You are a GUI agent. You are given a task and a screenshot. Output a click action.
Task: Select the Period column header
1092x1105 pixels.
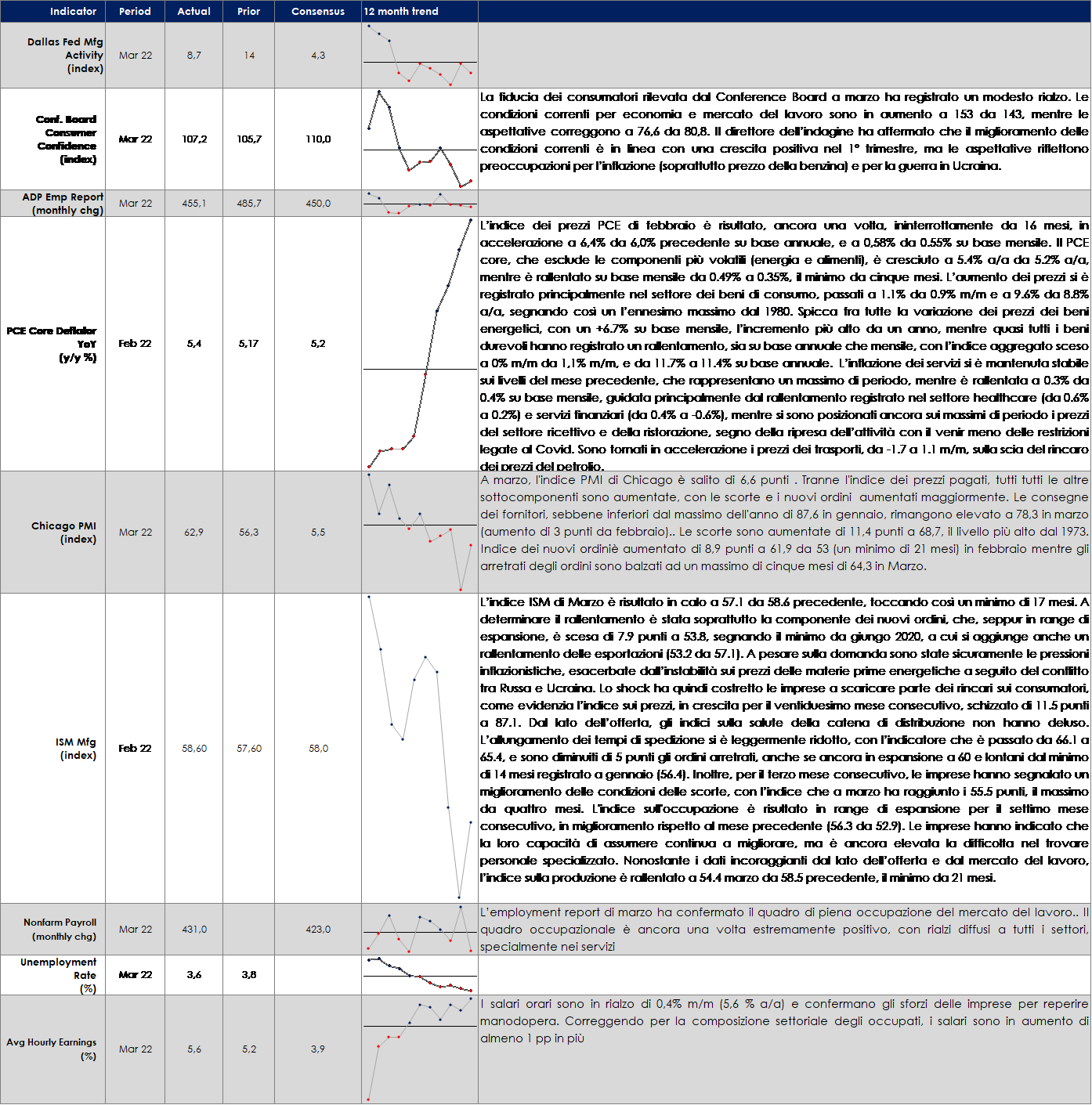[x=135, y=12]
